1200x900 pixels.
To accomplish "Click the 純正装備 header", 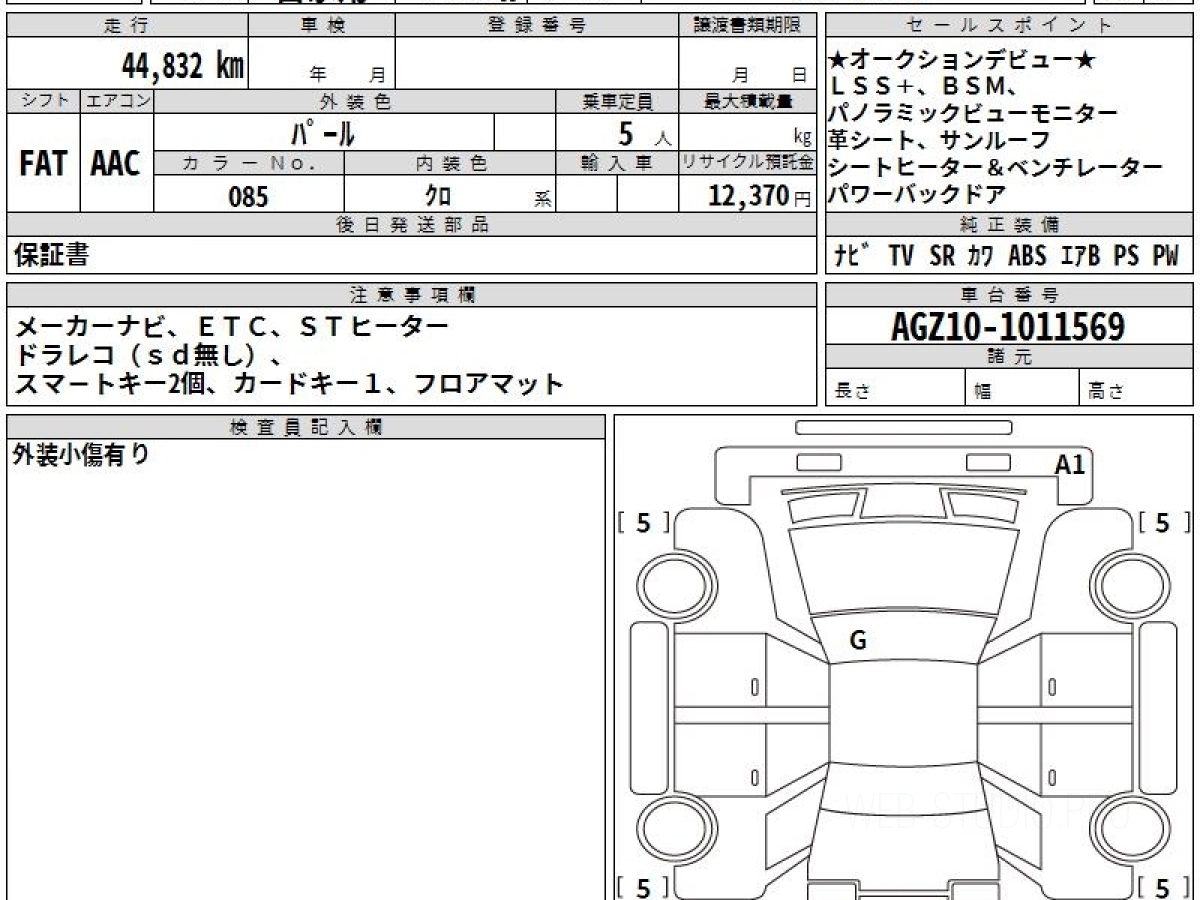I will pyautogui.click(x=1010, y=224).
